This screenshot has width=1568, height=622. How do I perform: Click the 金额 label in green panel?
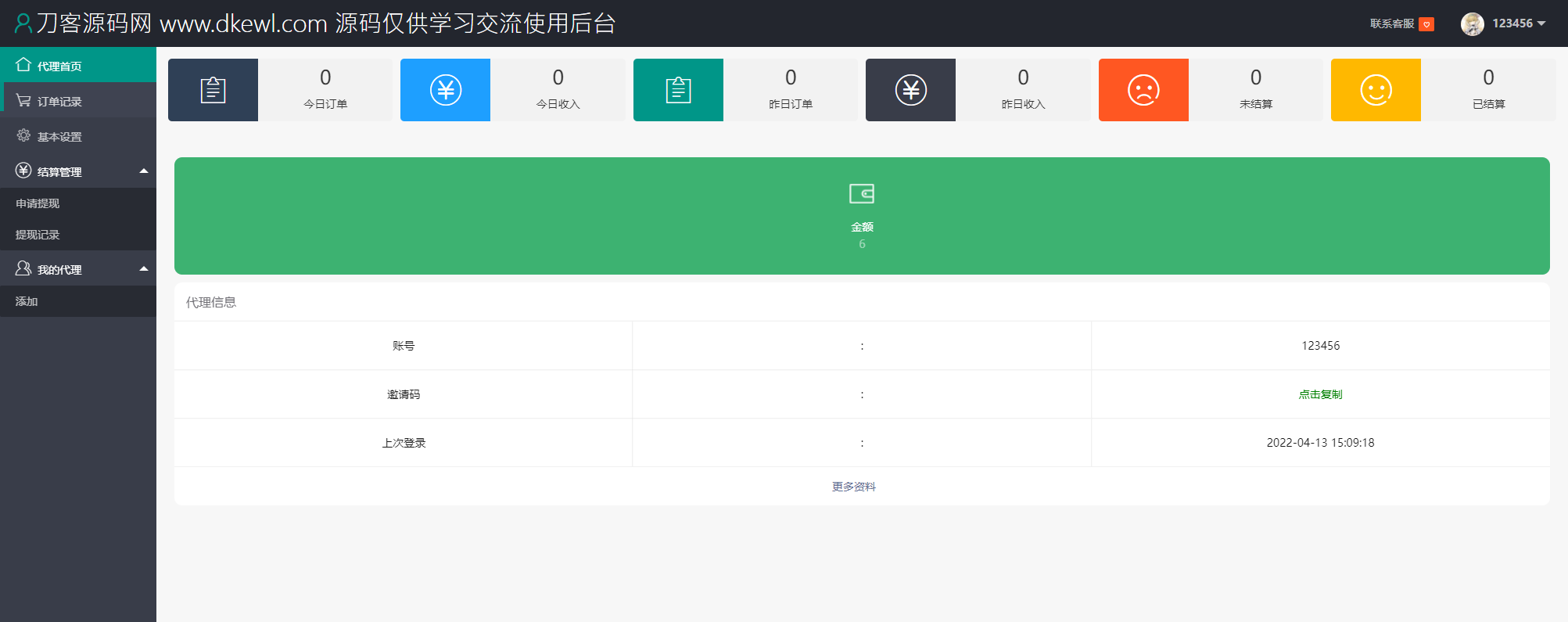point(862,227)
